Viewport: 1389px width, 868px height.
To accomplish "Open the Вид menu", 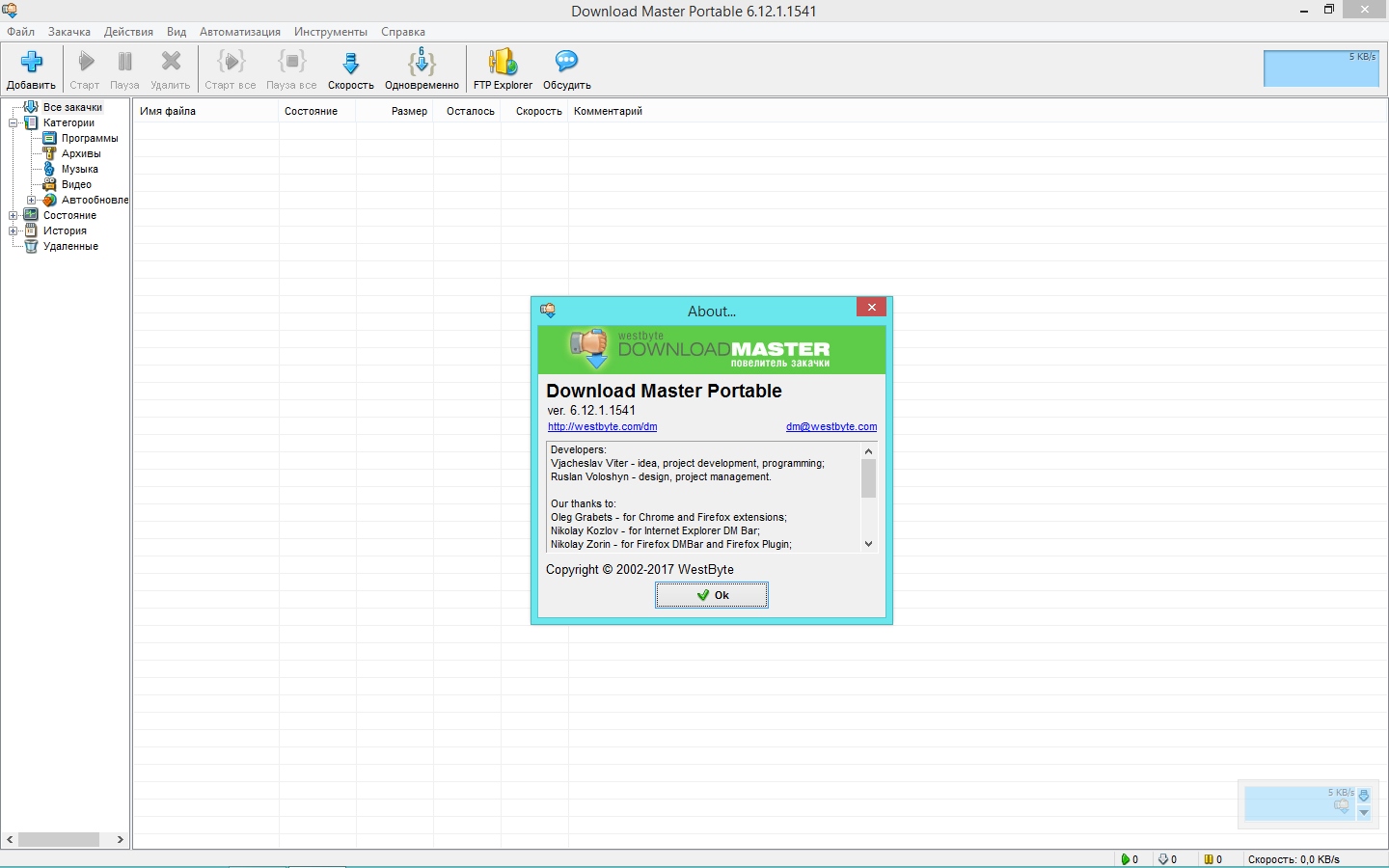I will point(177,32).
